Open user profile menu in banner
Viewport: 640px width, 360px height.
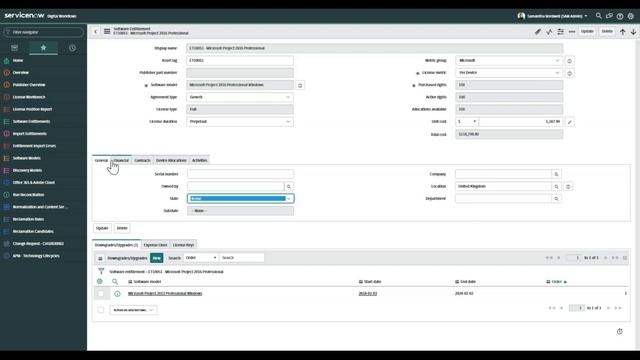click(x=553, y=16)
